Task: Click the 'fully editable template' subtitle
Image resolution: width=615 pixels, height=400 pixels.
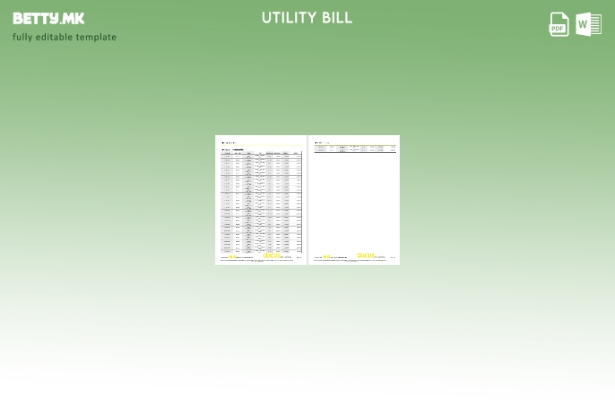Action: pyautogui.click(x=64, y=37)
